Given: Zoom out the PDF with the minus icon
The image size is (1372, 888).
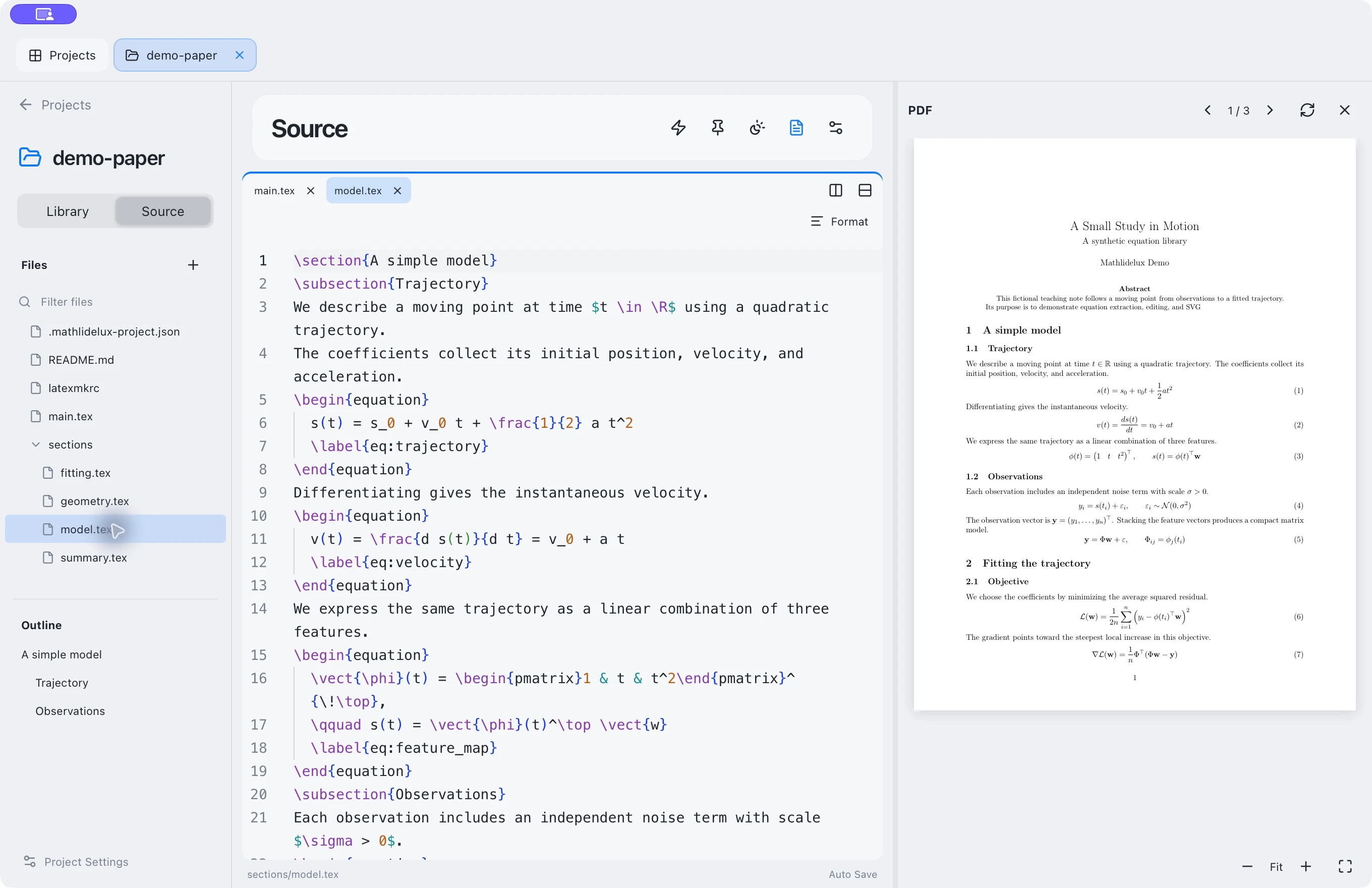Looking at the screenshot, I should [x=1247, y=867].
